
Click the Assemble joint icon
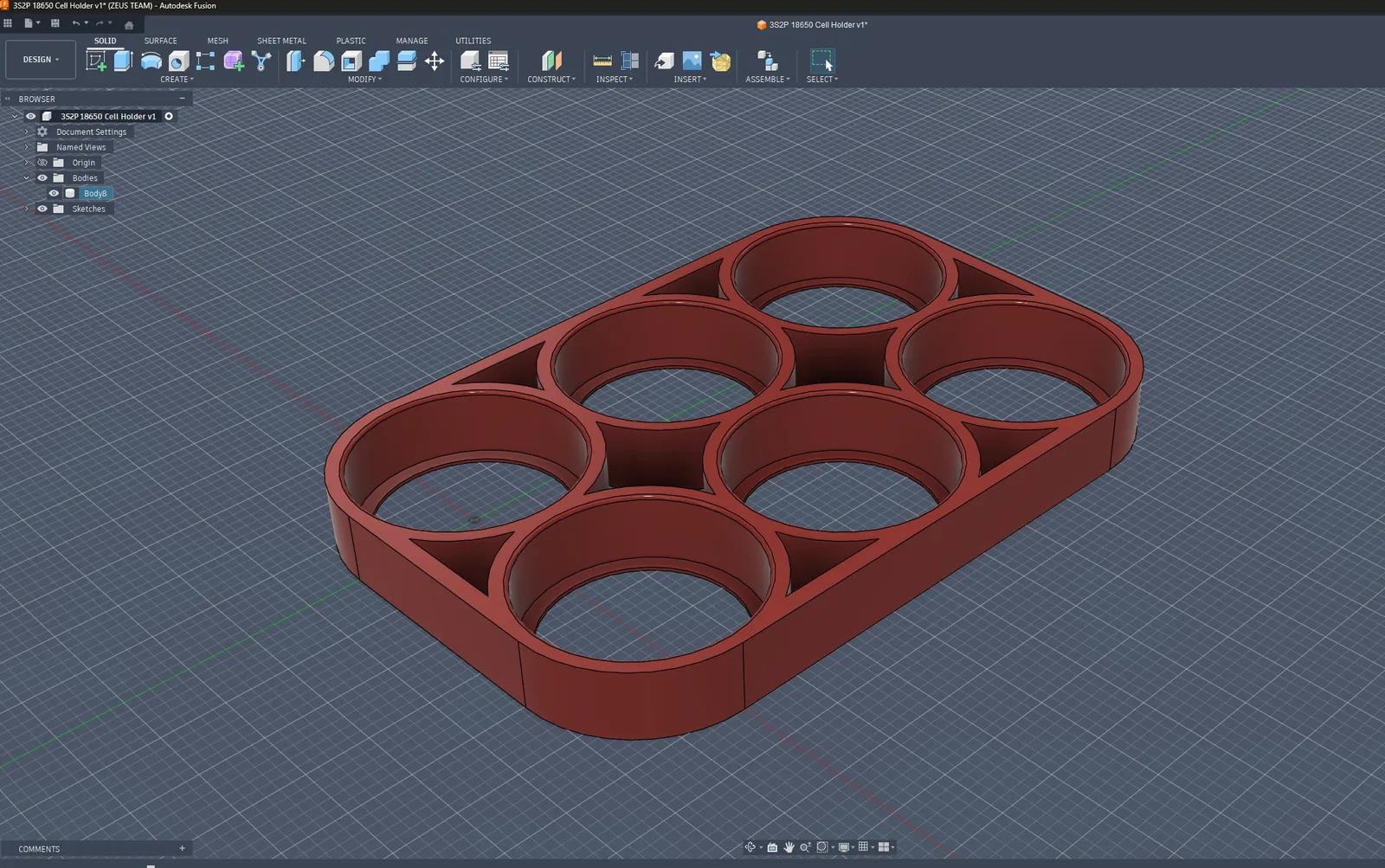(x=768, y=61)
